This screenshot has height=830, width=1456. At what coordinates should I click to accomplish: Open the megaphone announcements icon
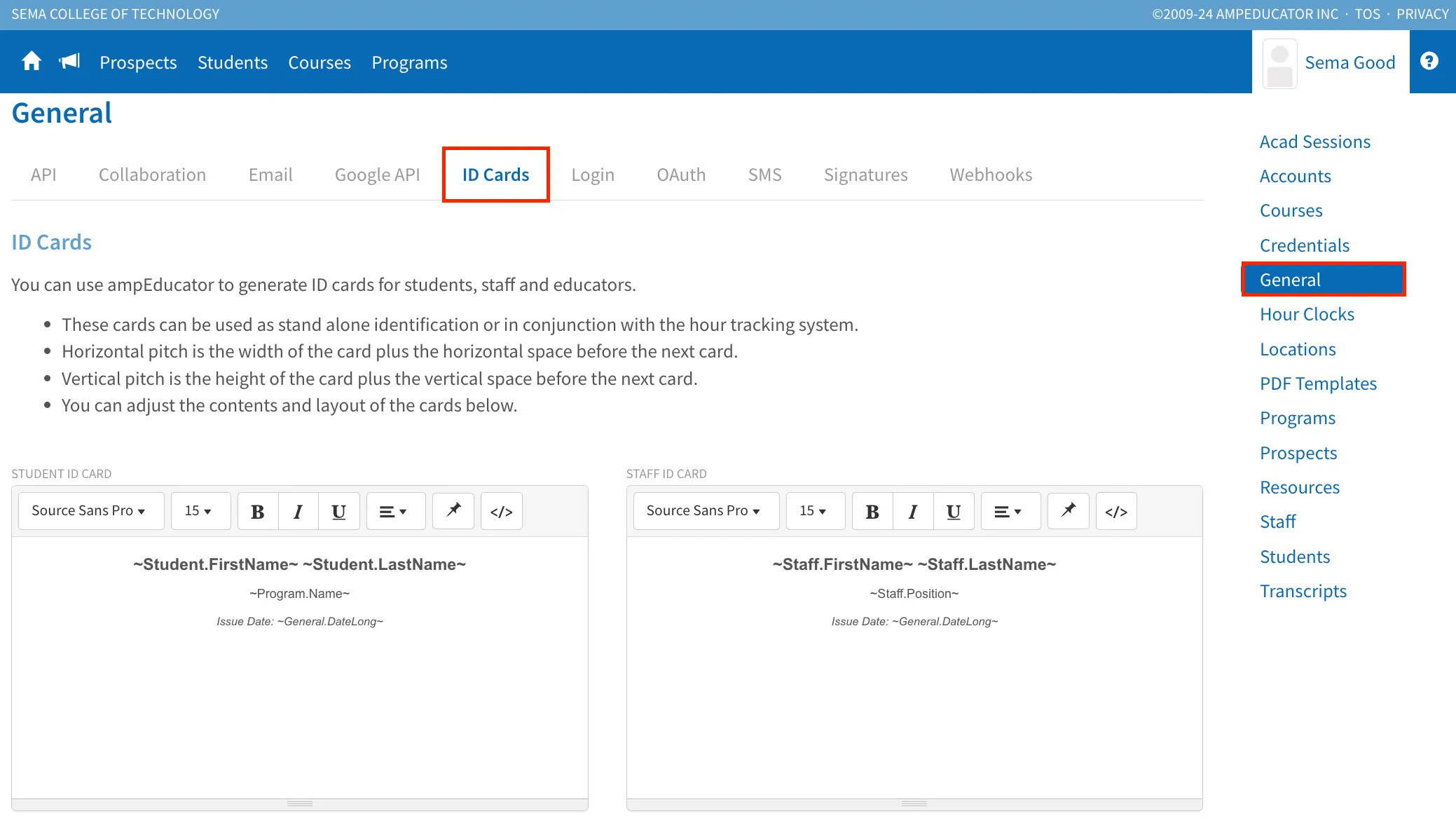pyautogui.click(x=70, y=62)
